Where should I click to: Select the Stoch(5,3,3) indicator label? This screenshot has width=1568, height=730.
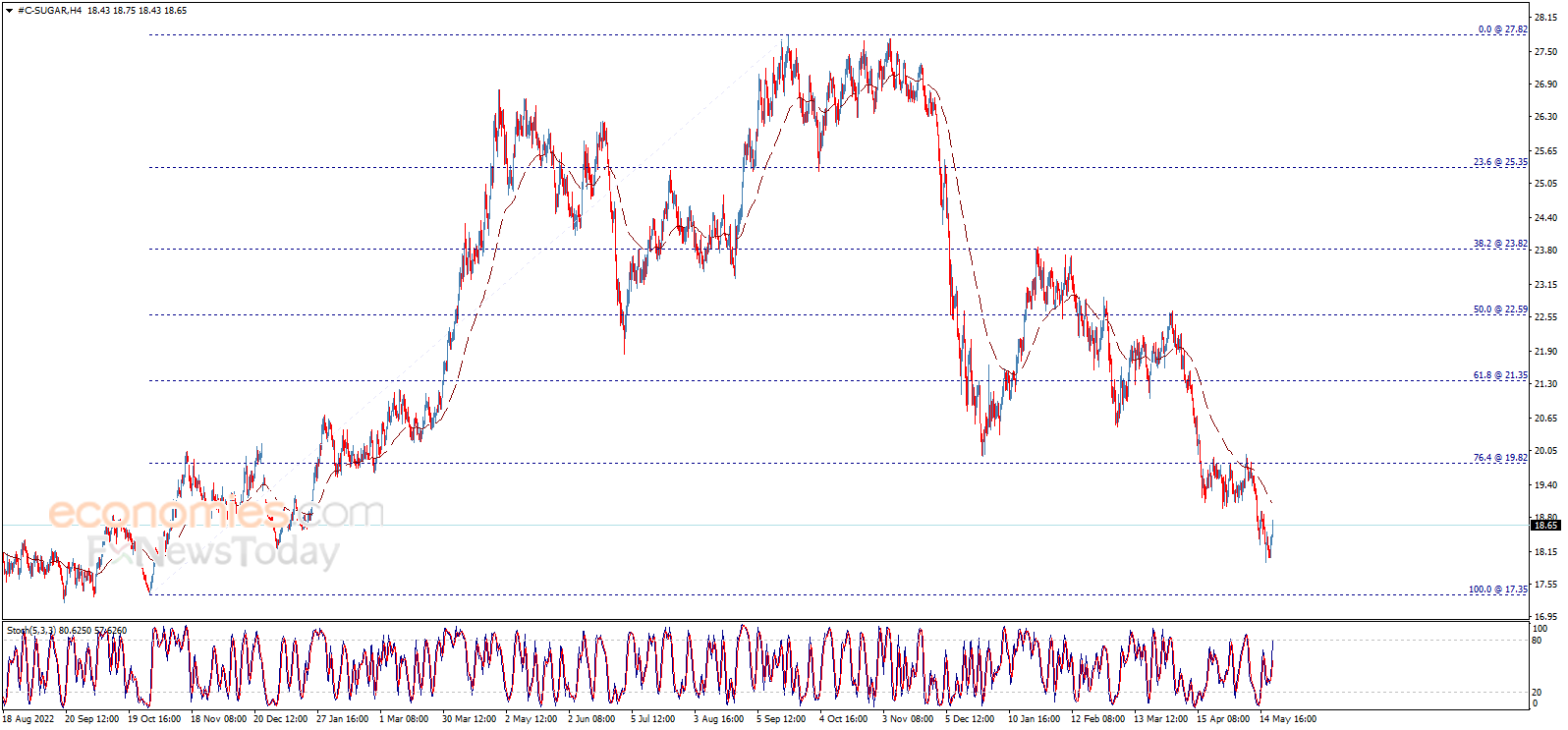coord(30,630)
